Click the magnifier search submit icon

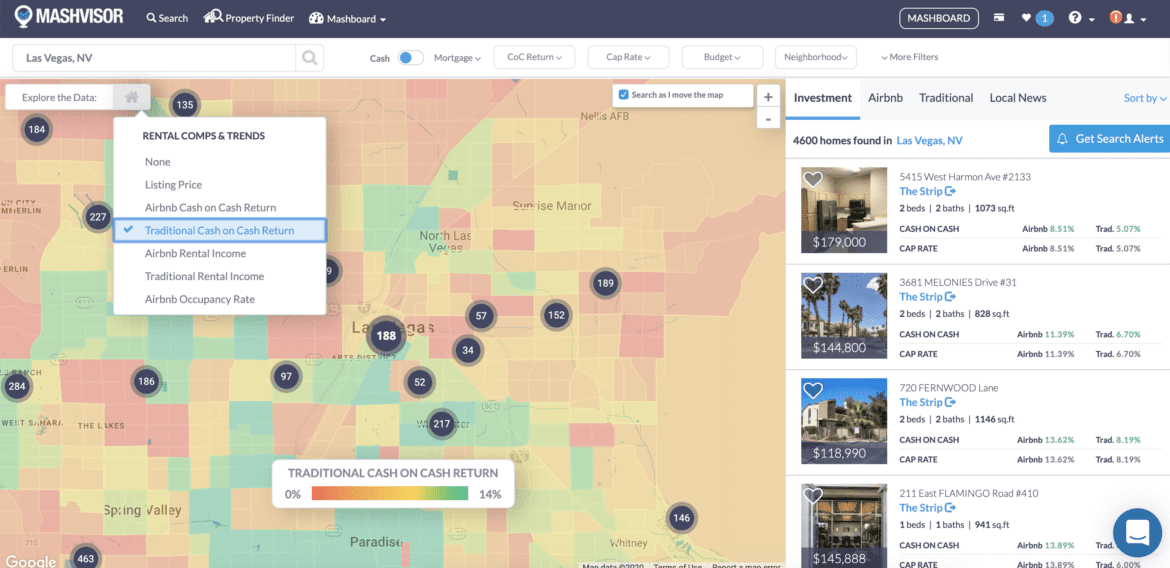[x=309, y=57]
